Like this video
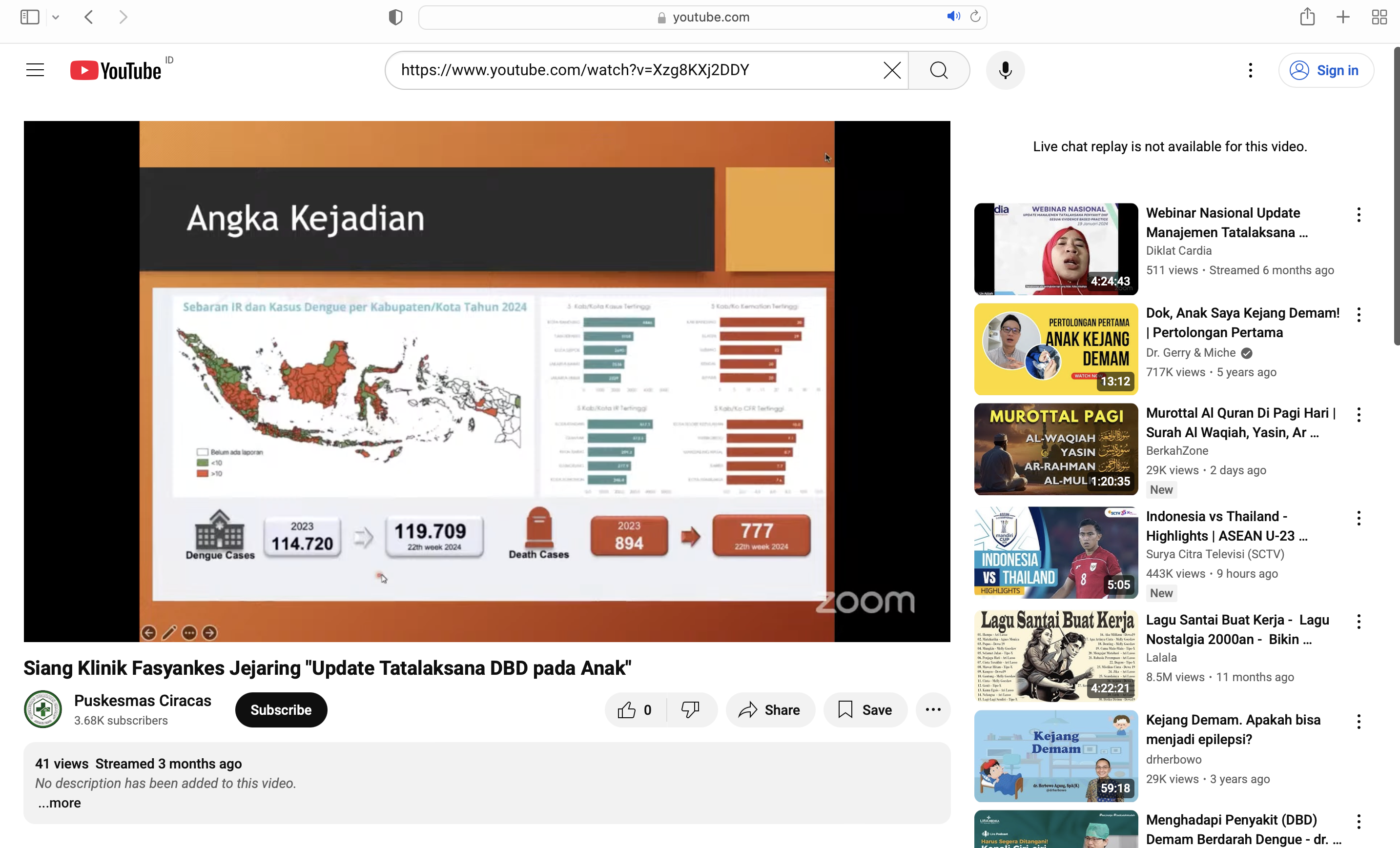This screenshot has height=848, width=1400. (x=635, y=709)
